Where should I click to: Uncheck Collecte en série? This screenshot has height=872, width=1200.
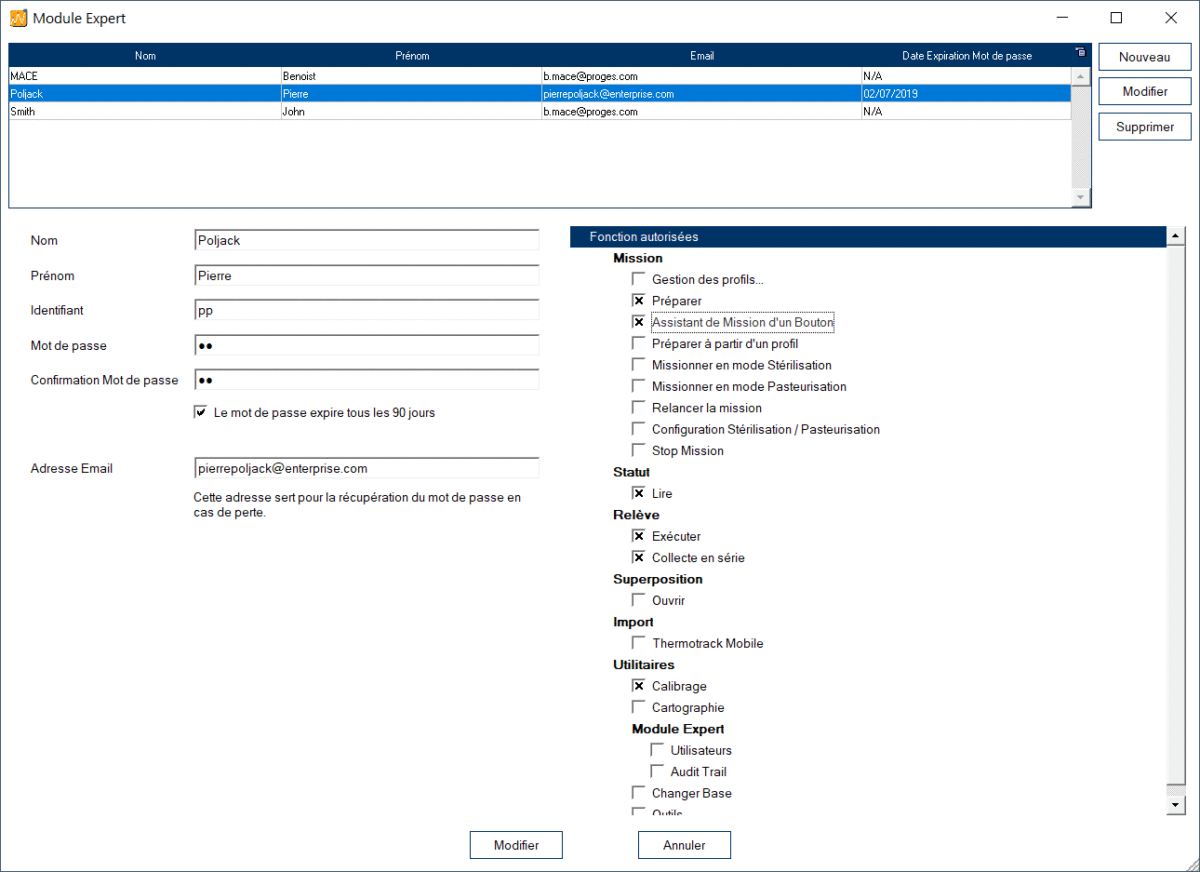pyautogui.click(x=638, y=557)
